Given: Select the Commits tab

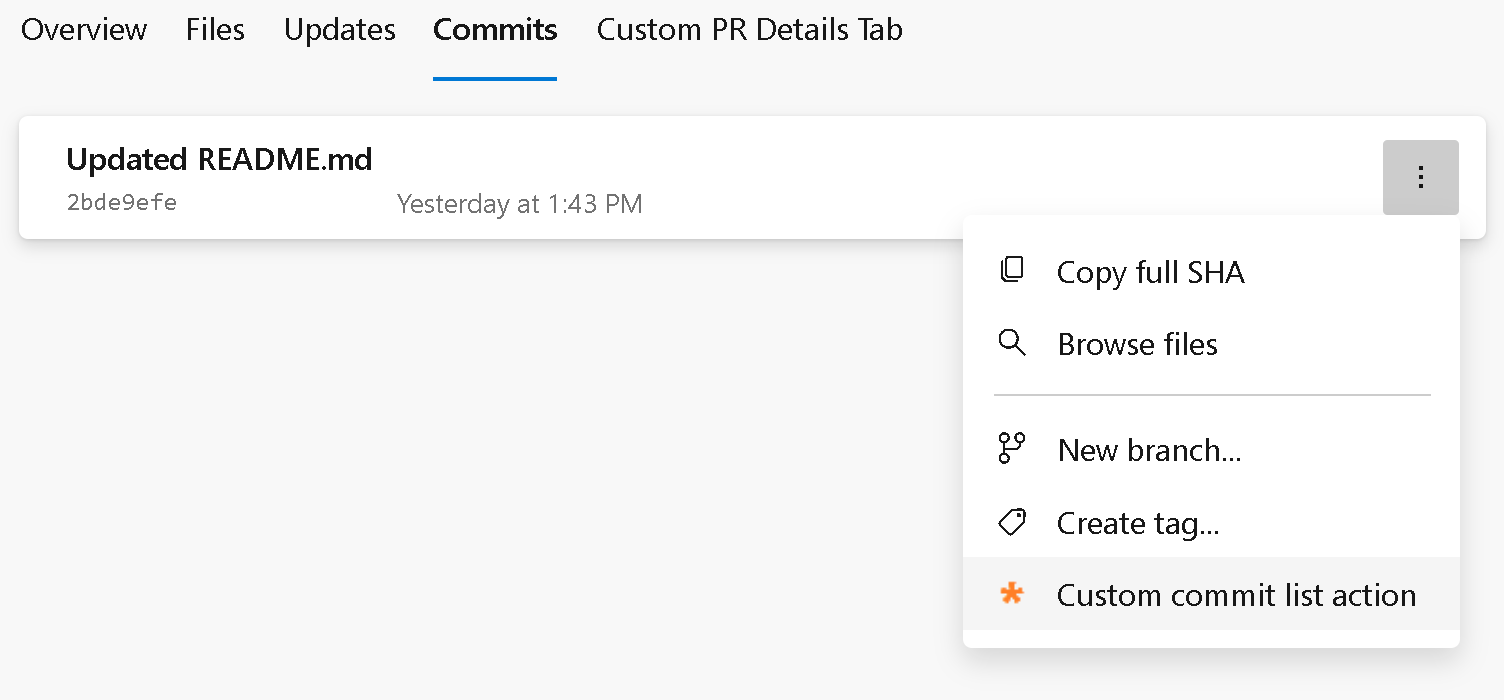Looking at the screenshot, I should click(x=494, y=30).
